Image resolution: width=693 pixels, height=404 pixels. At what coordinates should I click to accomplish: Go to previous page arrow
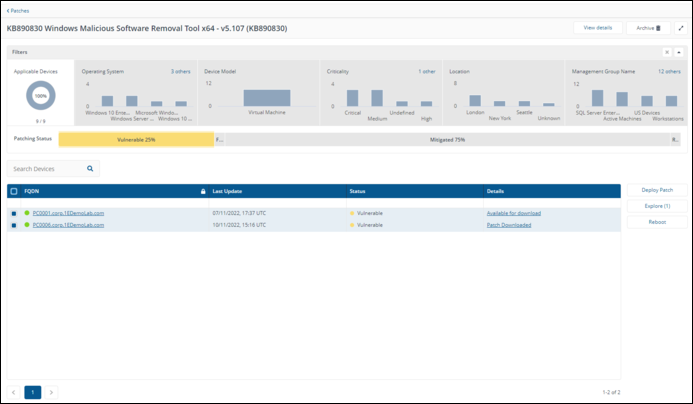14,392
